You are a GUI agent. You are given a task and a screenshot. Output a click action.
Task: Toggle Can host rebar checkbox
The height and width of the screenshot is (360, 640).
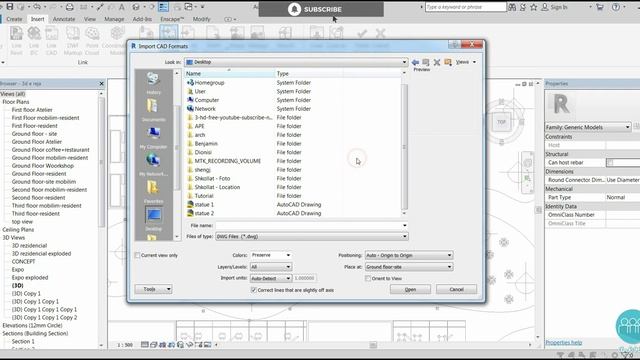tap(610, 162)
